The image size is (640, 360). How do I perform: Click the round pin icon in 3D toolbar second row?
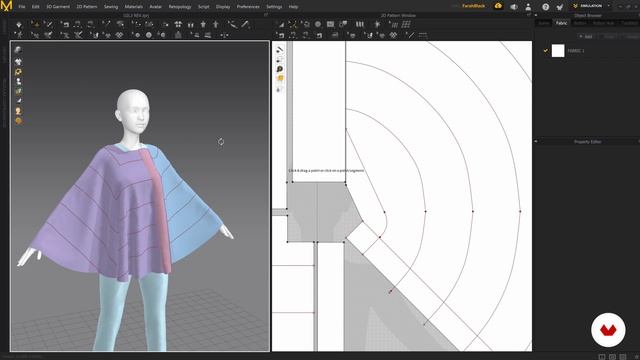(x=149, y=35)
